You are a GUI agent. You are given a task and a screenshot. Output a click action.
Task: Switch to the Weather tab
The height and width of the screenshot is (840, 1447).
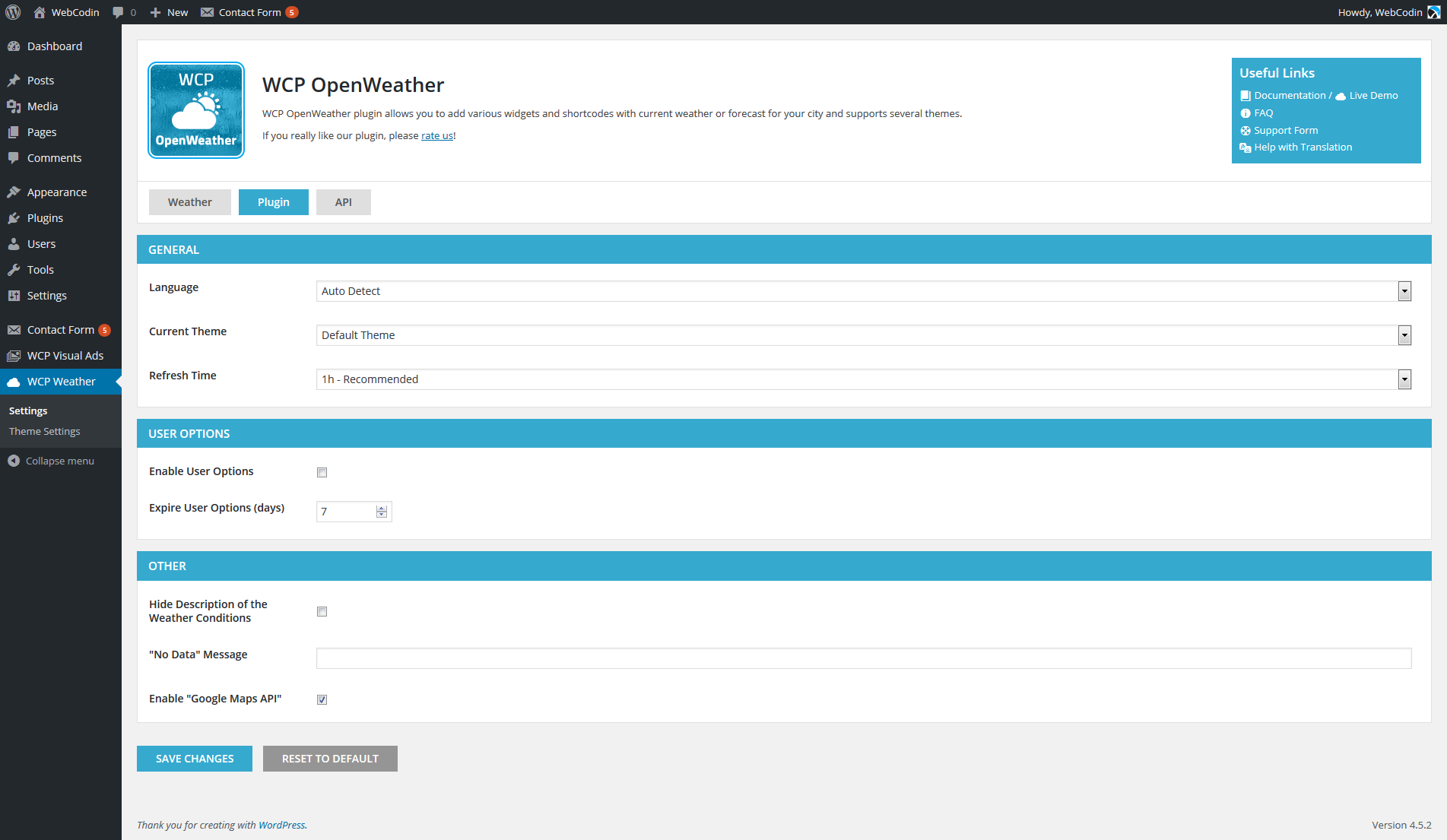(x=189, y=202)
